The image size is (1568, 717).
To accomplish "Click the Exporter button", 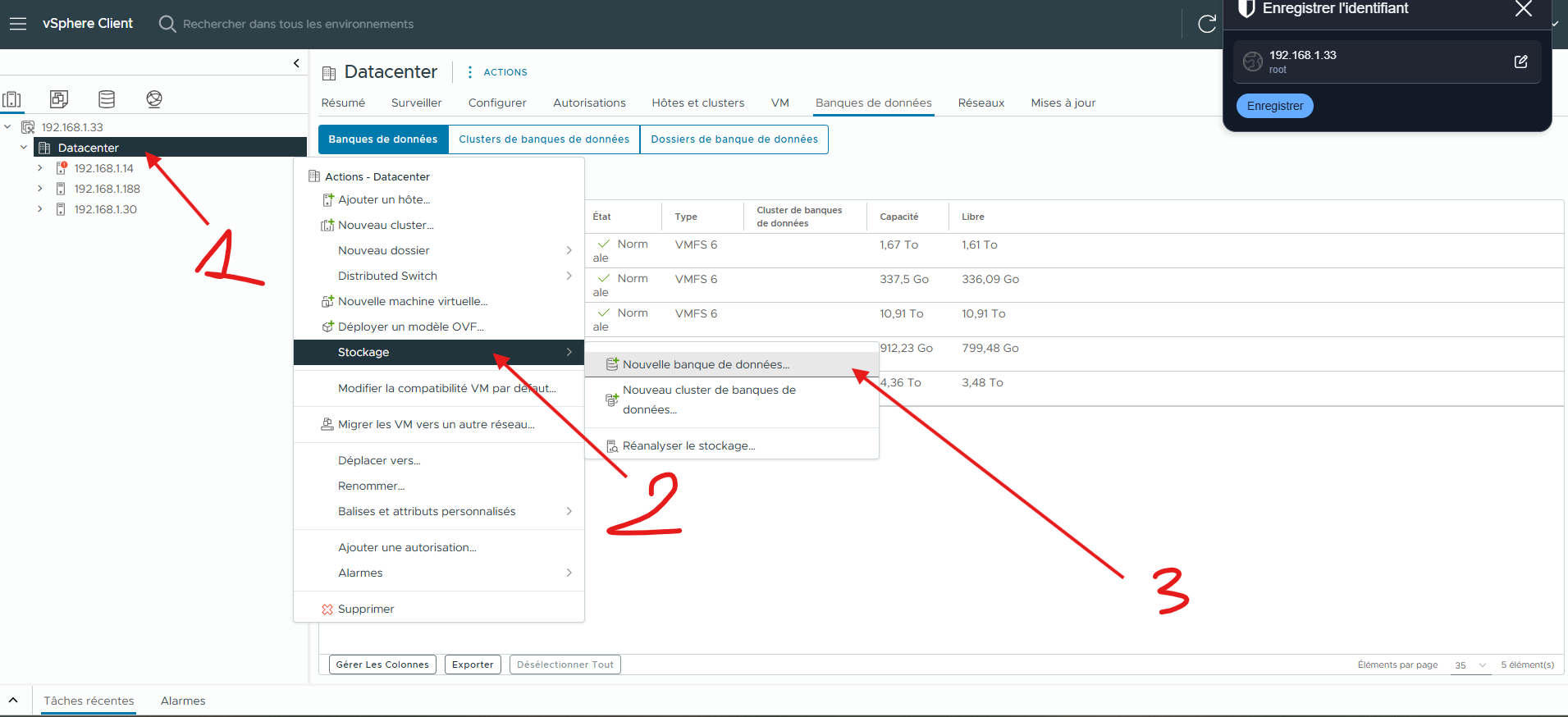I will click(x=473, y=664).
